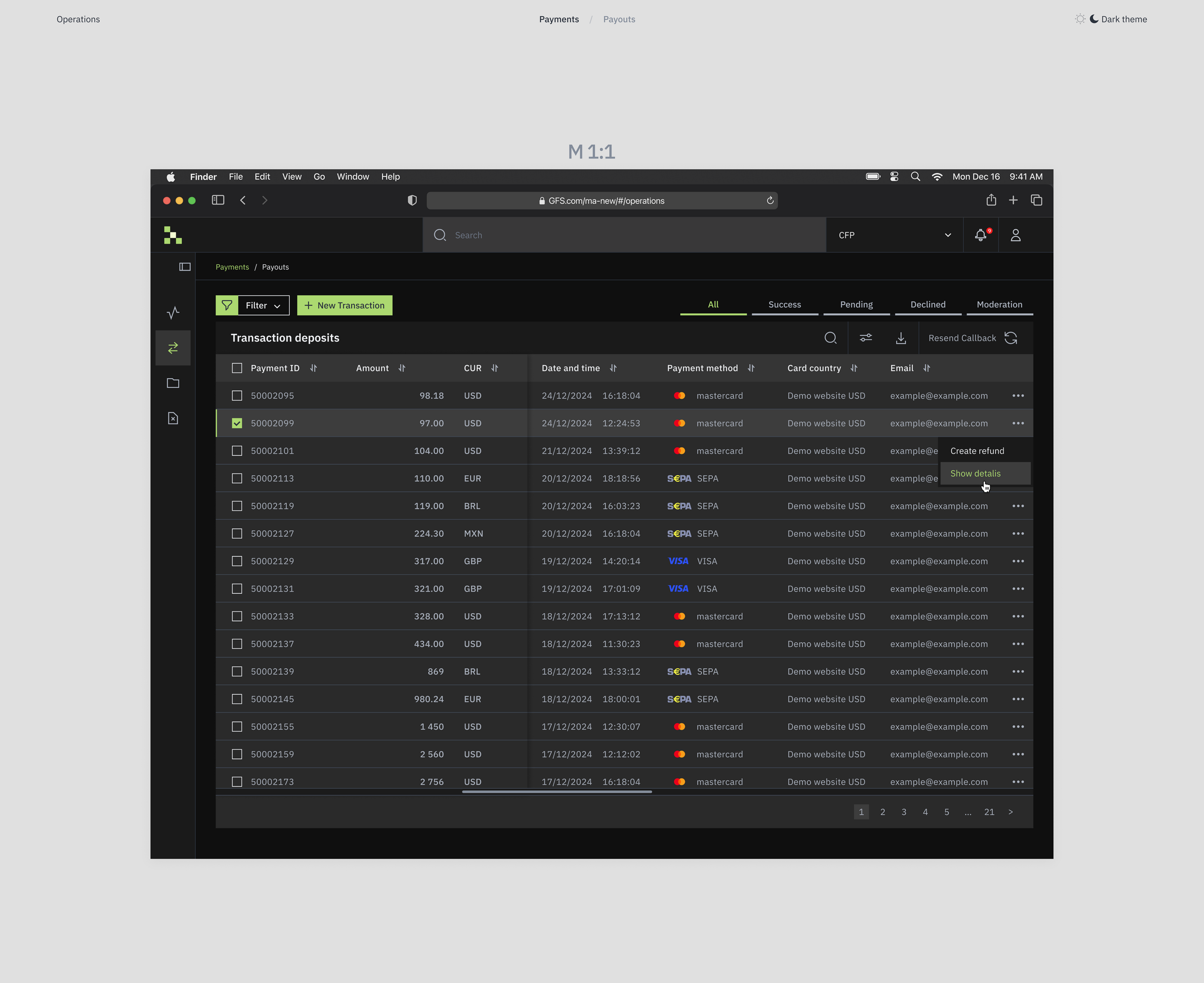Expand the Filter dropdown

263,305
